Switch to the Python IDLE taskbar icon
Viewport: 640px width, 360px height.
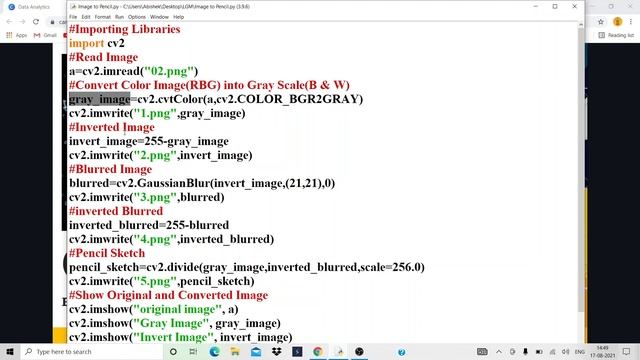coord(339,351)
